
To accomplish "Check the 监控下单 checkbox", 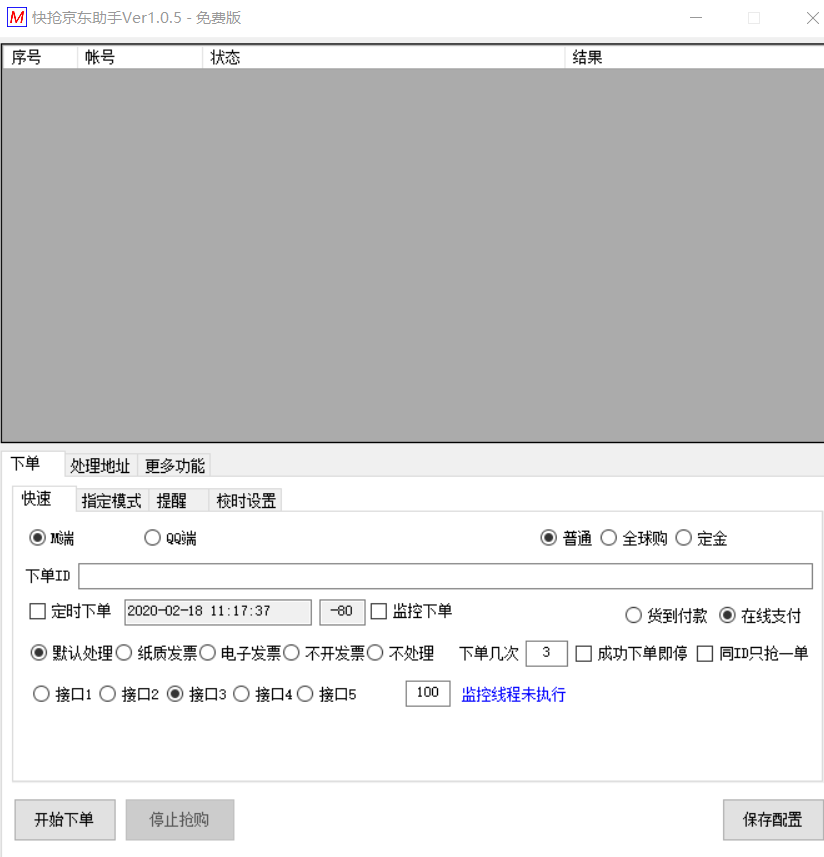I will tap(379, 611).
